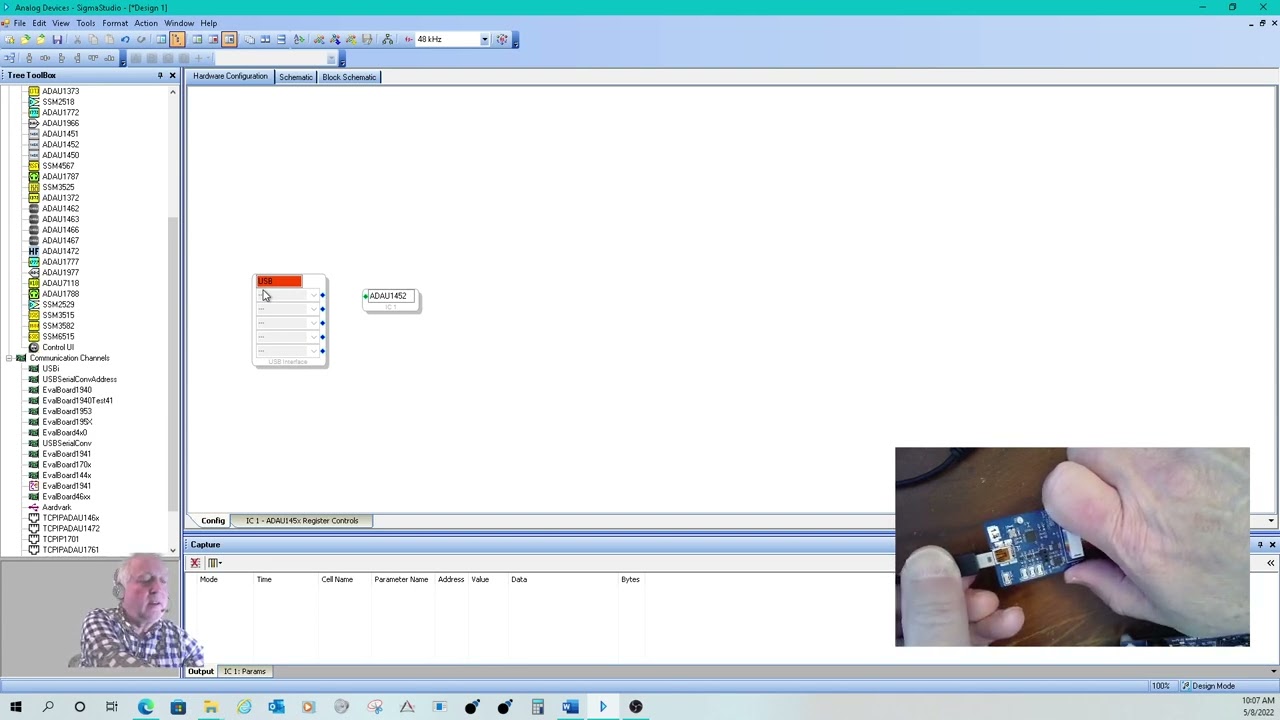Collapse the Communication Channels tree node

(9, 358)
